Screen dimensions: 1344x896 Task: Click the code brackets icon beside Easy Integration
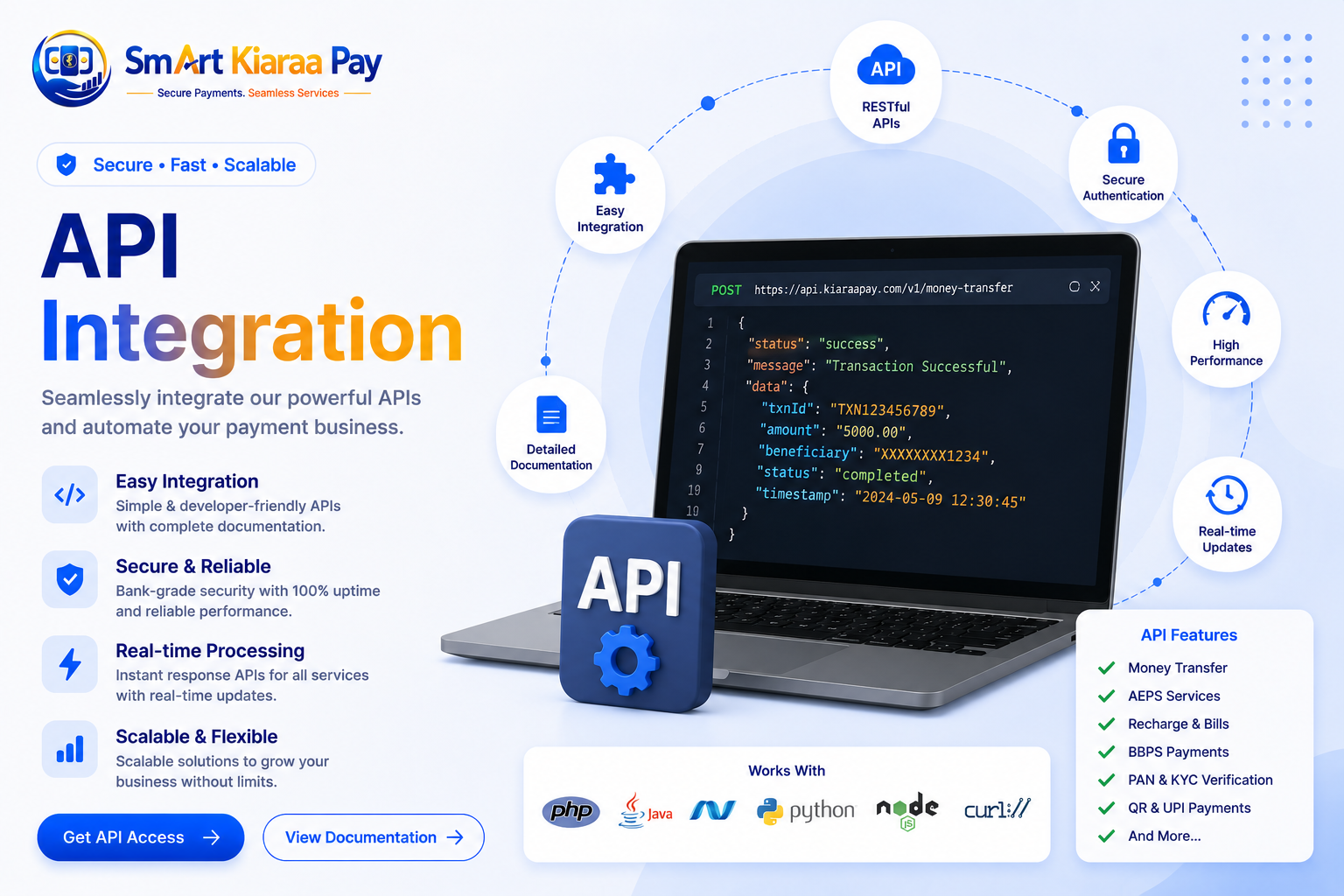click(70, 494)
